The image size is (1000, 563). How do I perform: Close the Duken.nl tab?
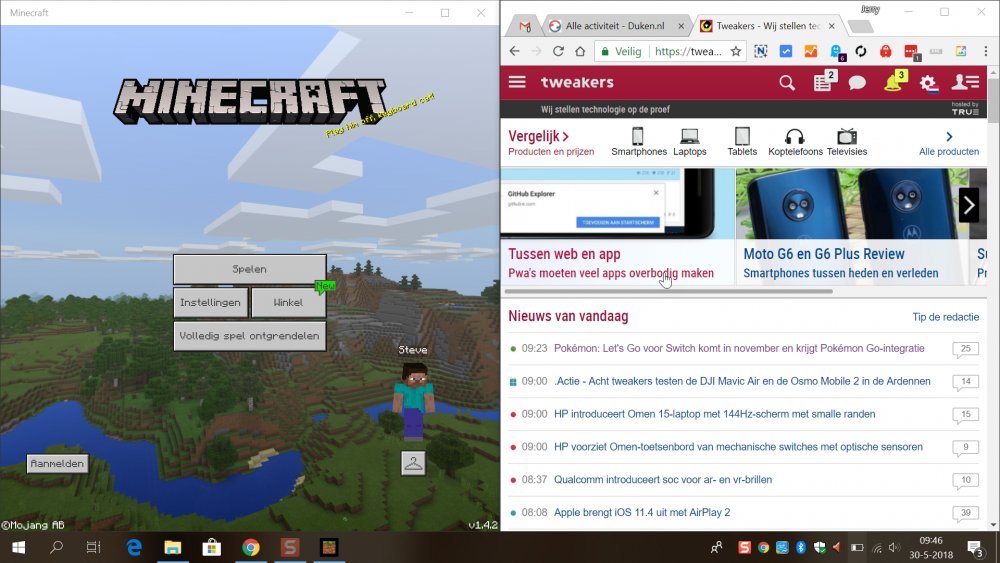click(680, 26)
